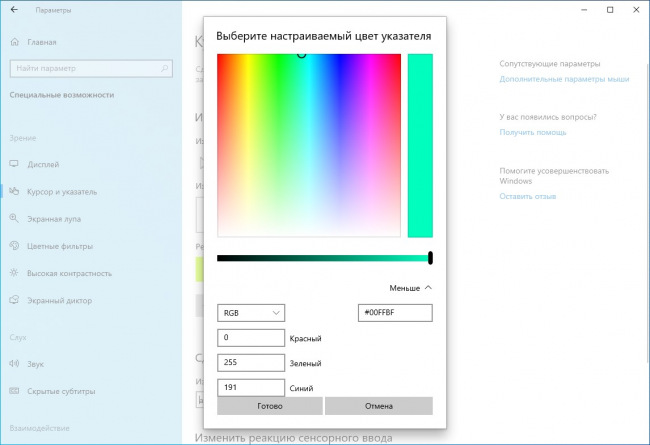The image size is (650, 445).
Task: Maximize the Параметры window
Action: pos(610,10)
